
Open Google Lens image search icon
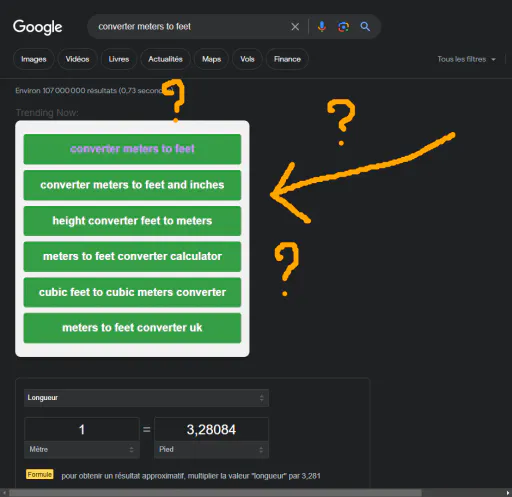(343, 27)
